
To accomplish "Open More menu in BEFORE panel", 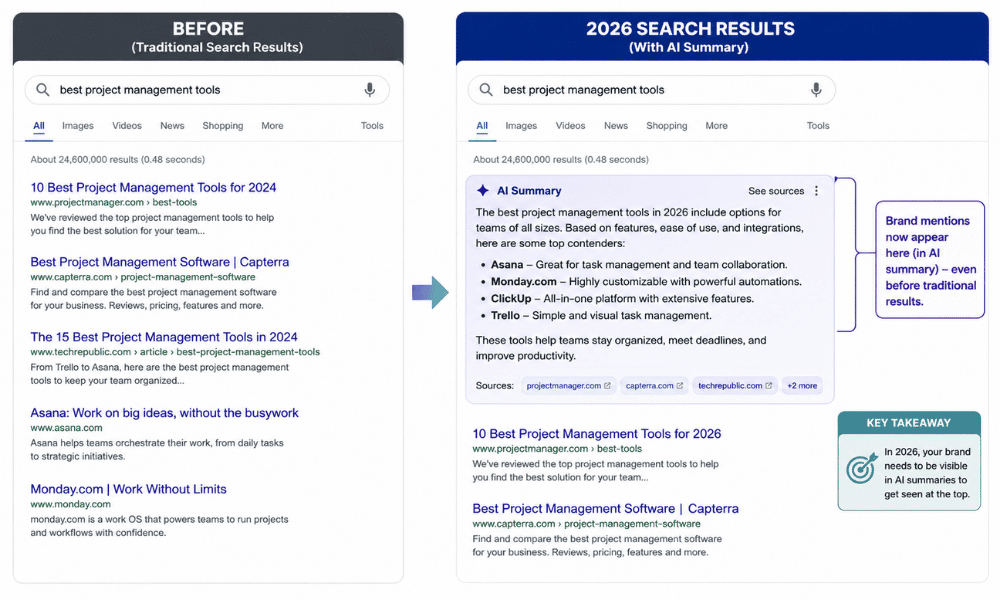I will coord(272,126).
